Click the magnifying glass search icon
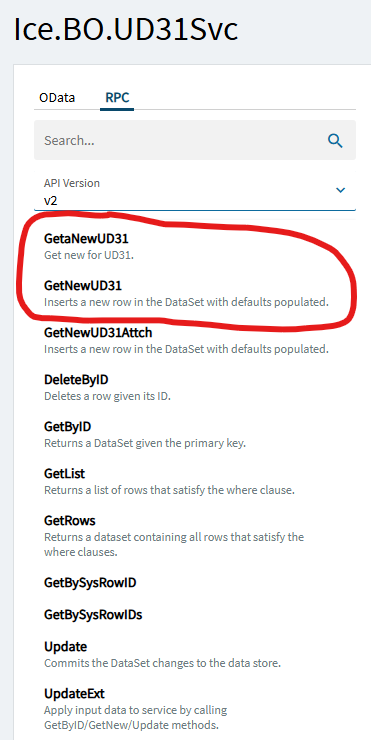371x740 pixels. (335, 141)
